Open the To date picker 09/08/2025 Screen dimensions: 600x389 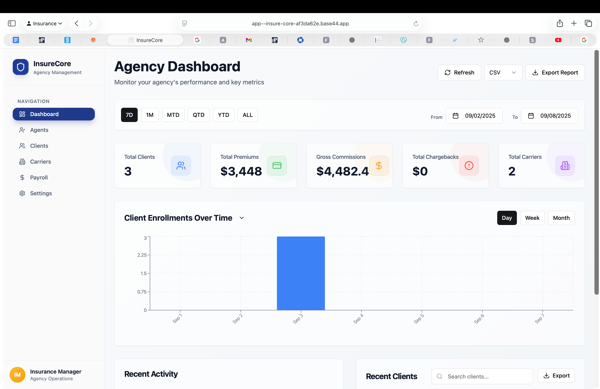coord(549,116)
